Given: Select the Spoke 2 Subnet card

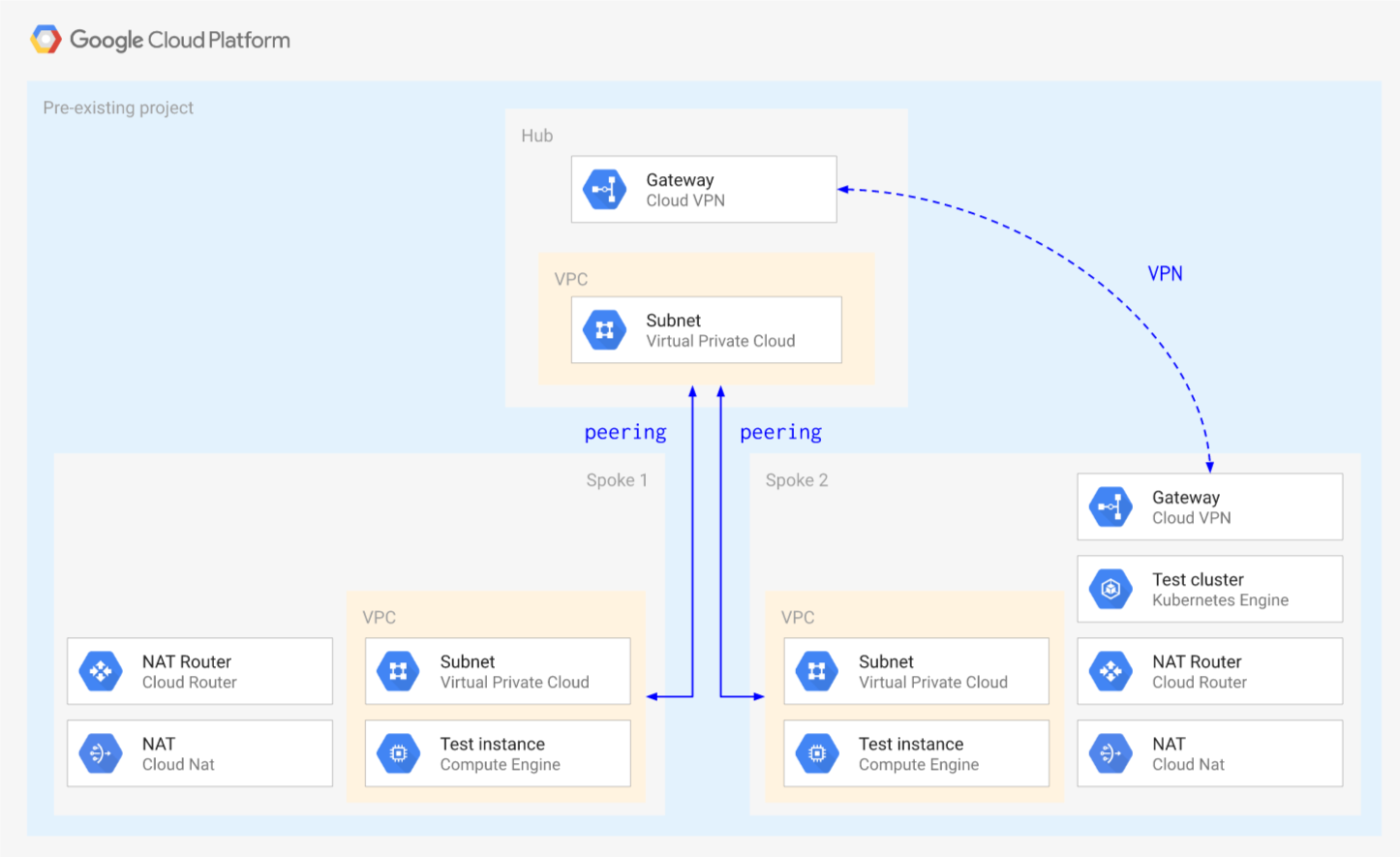Looking at the screenshot, I should tap(916, 671).
